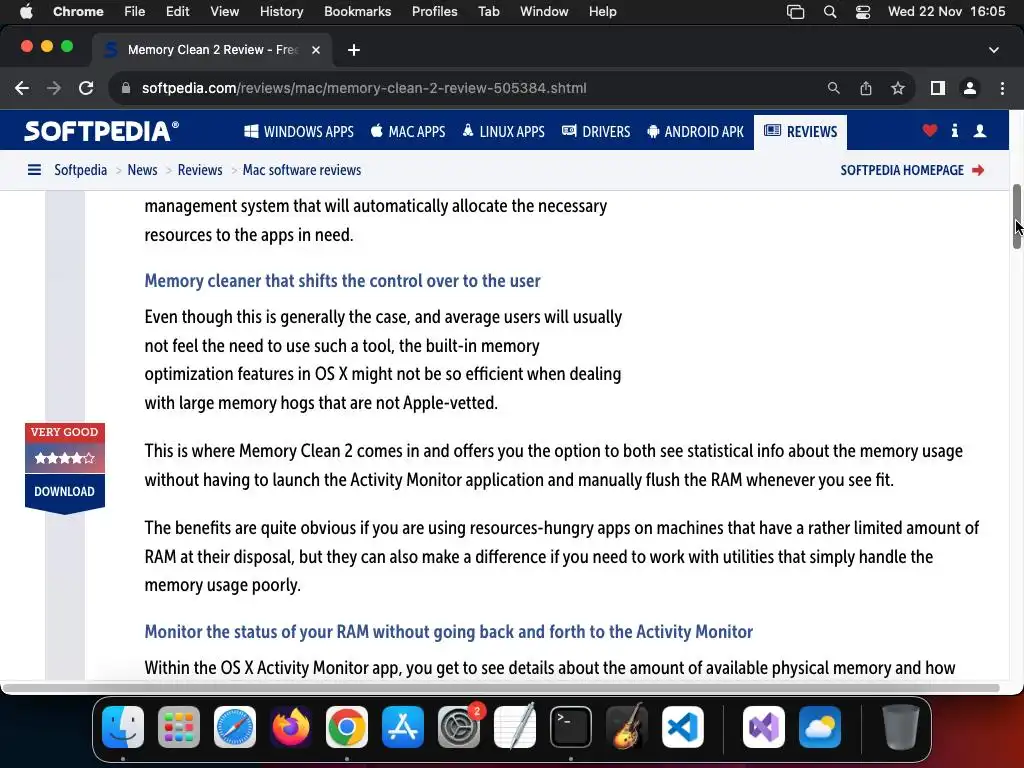
Task: Open the Tab menu
Action: [488, 12]
